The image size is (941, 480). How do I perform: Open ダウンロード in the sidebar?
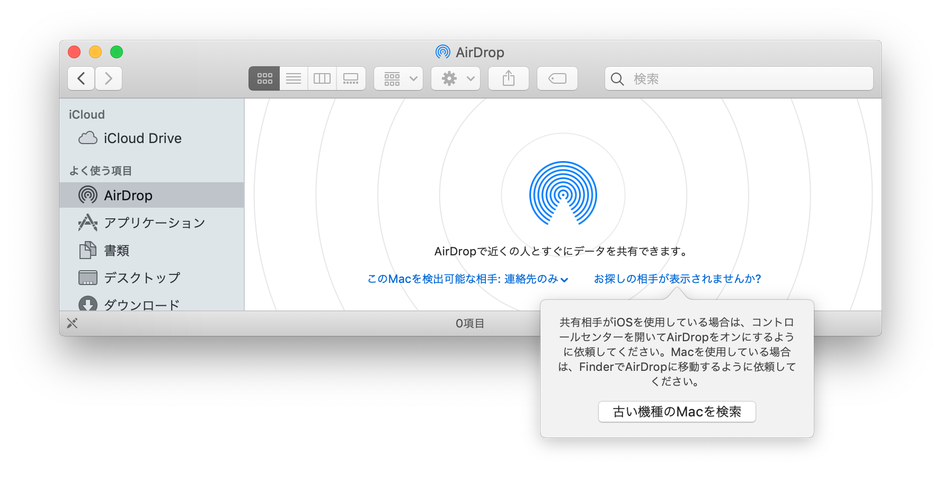151,302
